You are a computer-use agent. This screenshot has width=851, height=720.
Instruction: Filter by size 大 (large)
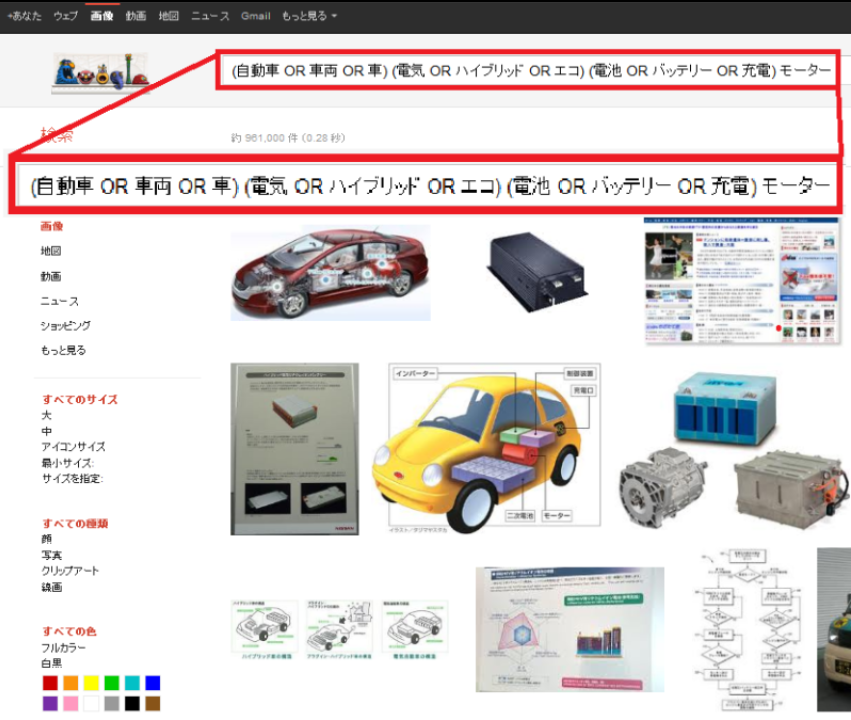pos(46,415)
